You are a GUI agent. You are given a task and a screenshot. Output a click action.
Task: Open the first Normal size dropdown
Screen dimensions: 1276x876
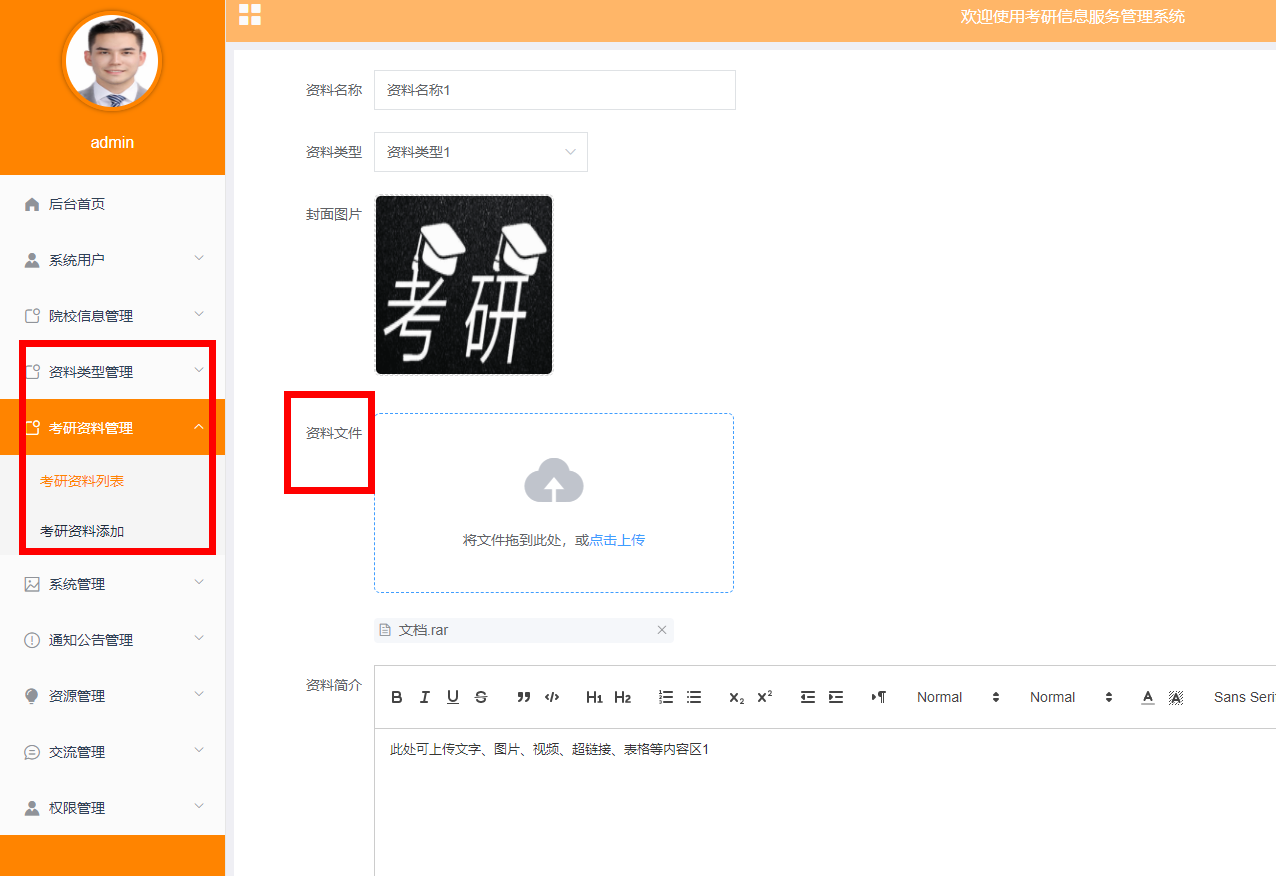958,697
